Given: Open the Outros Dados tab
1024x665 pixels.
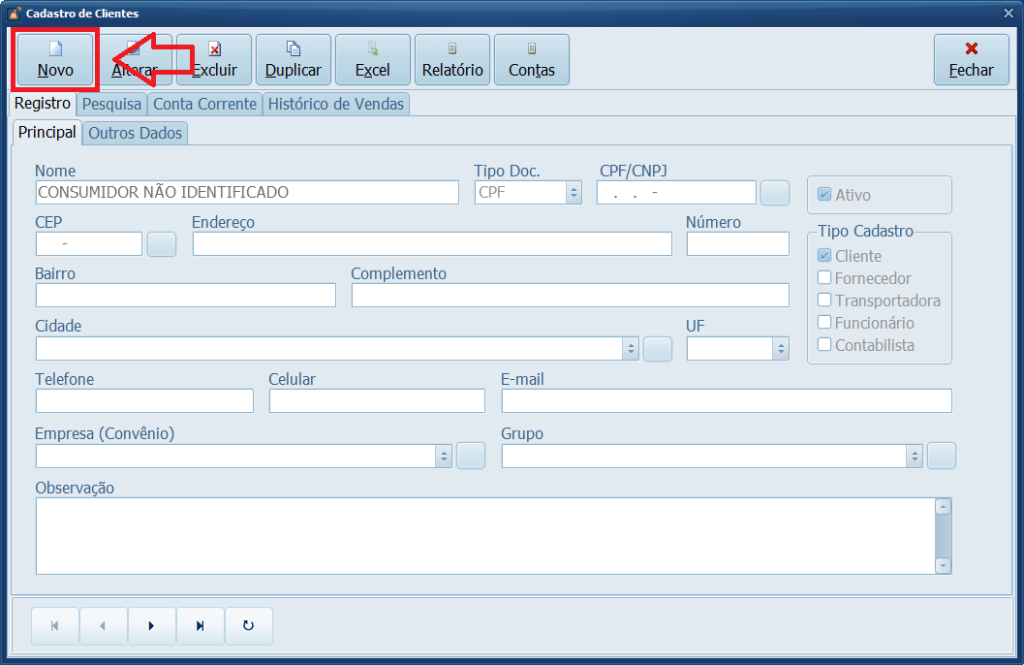Looking at the screenshot, I should [135, 133].
